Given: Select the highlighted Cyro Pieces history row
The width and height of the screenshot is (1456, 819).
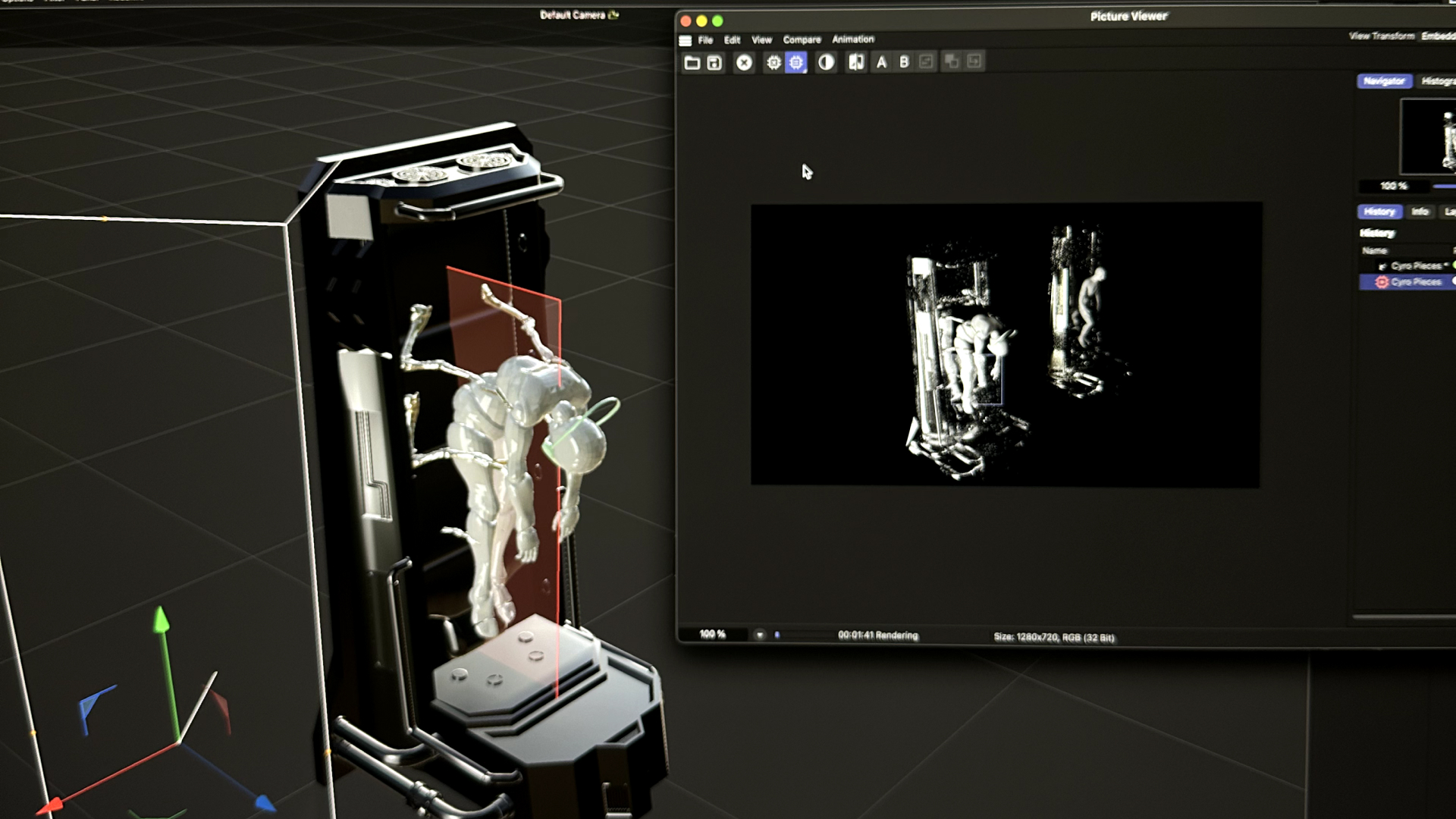Looking at the screenshot, I should coord(1407,282).
